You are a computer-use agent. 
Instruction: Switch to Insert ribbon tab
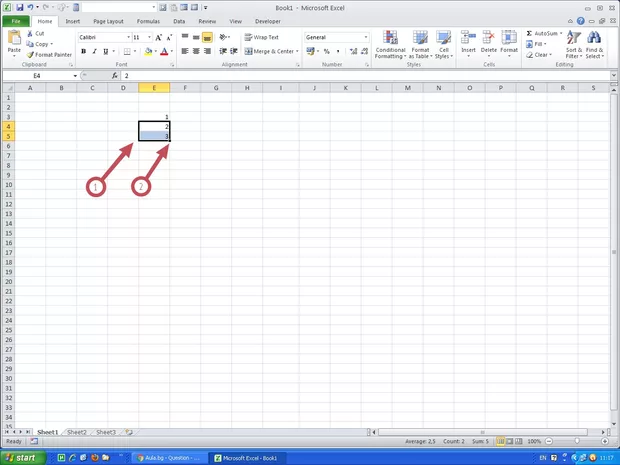click(x=73, y=21)
